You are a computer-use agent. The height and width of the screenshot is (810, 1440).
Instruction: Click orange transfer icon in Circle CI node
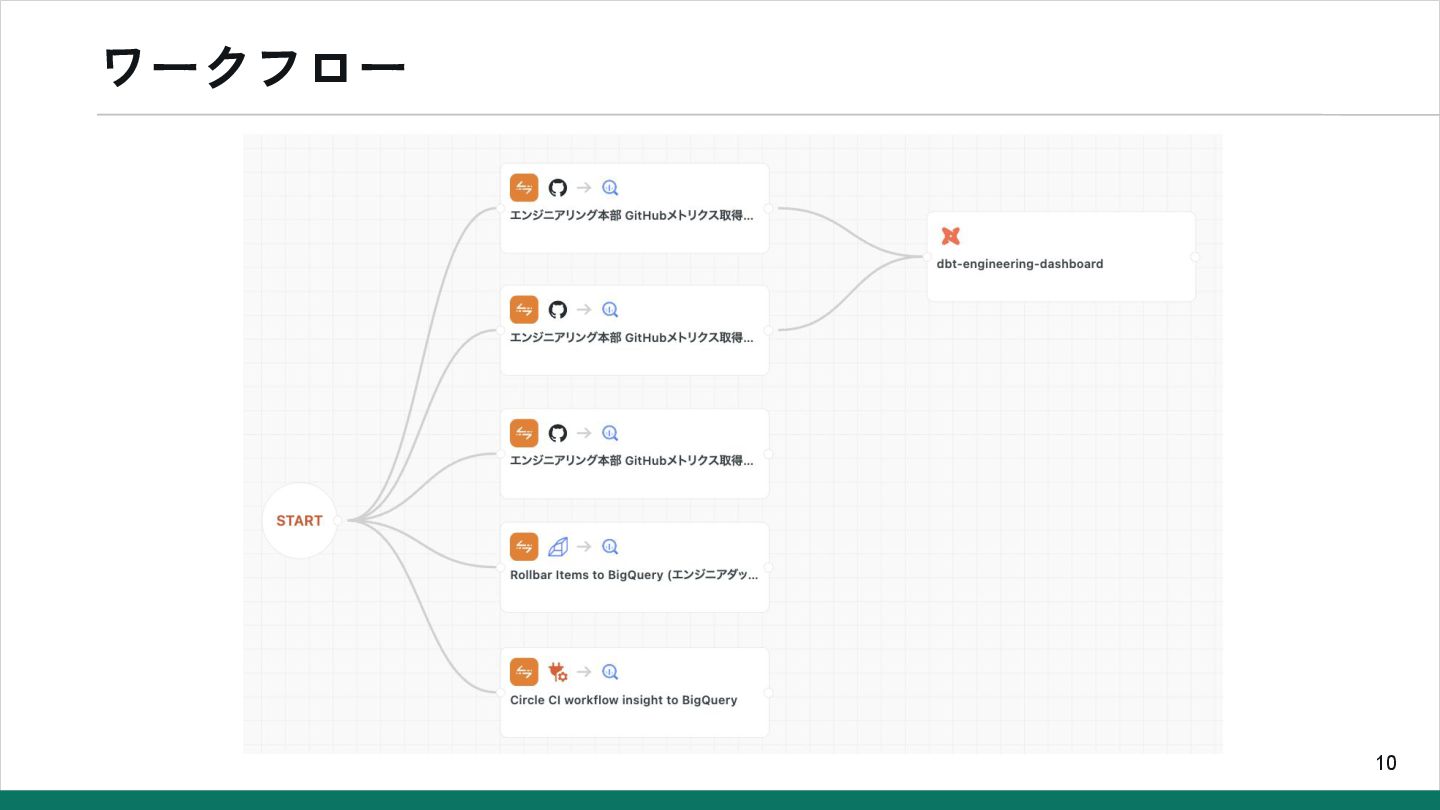[x=524, y=672]
